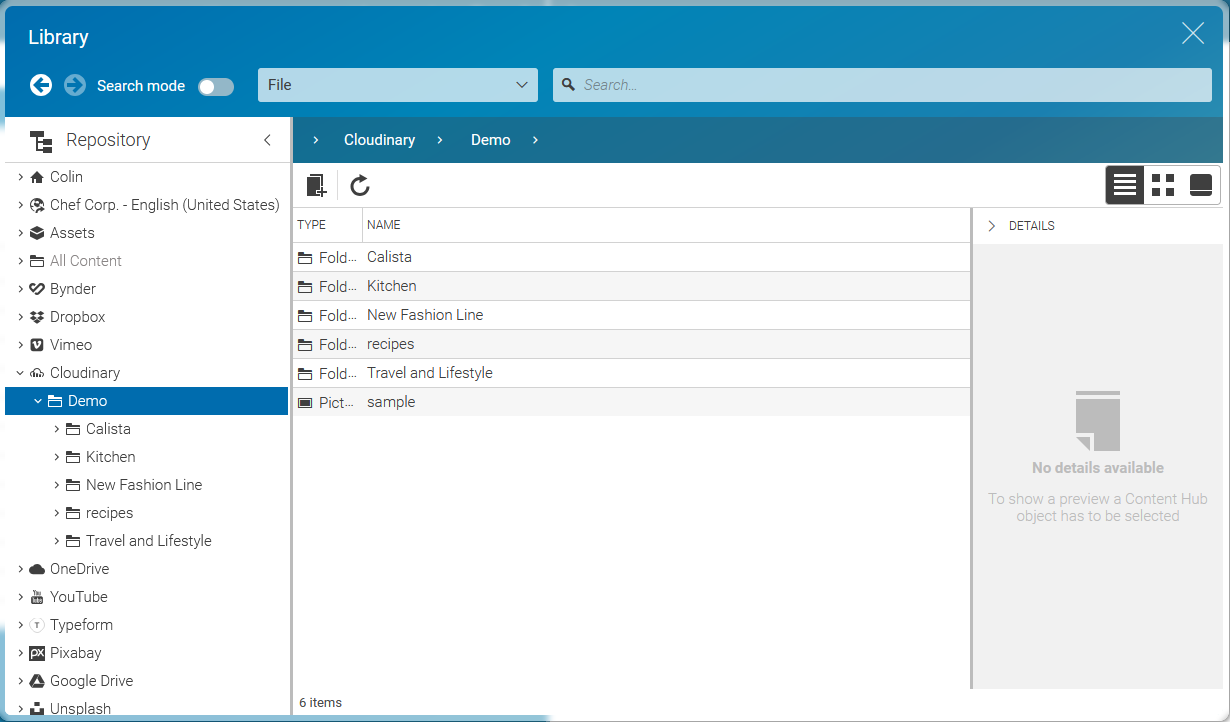Click the back navigation arrow

41,85
